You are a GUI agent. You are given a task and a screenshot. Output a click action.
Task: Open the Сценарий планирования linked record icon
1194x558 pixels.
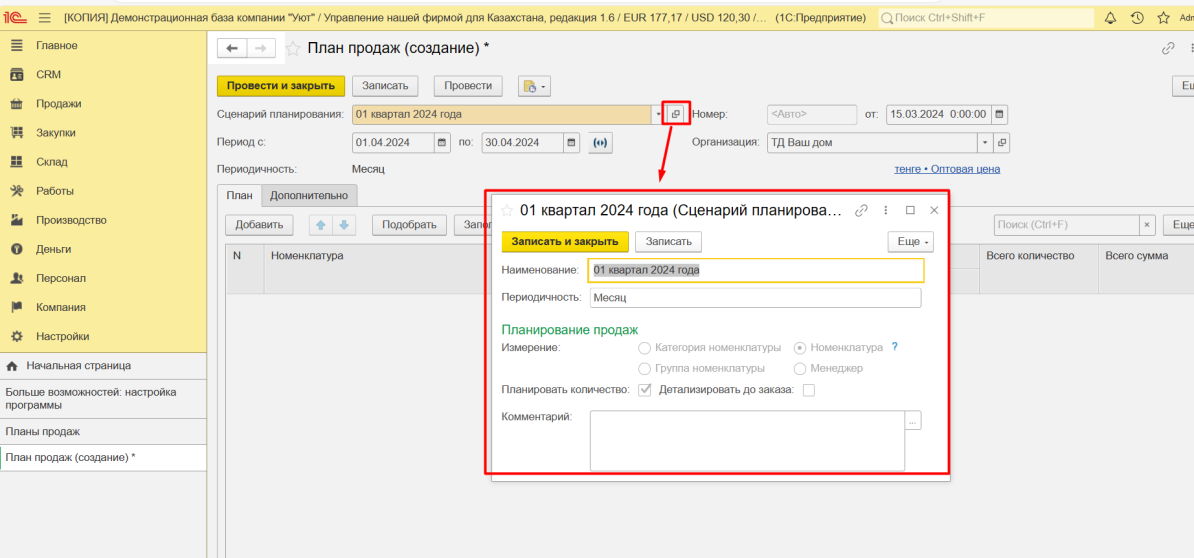tap(676, 114)
